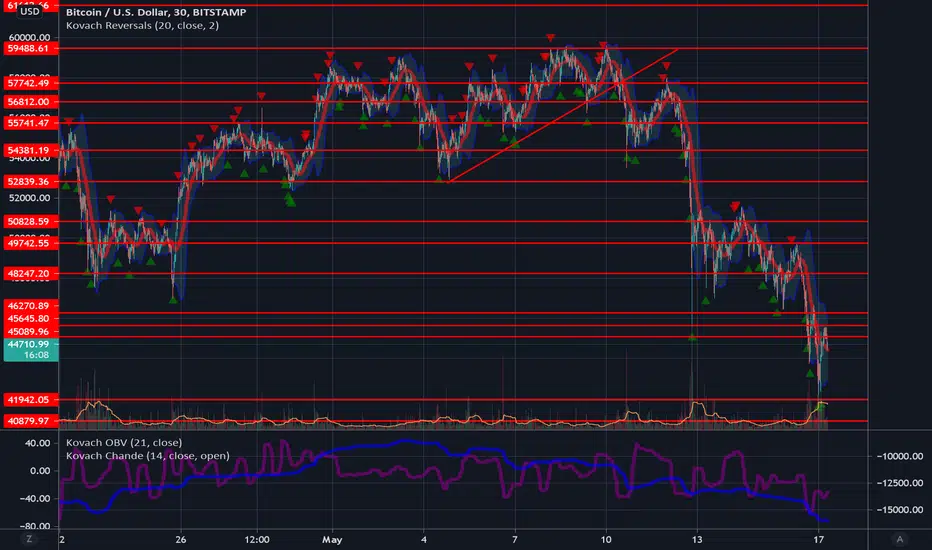
Task: Click the −15000.00 right axis value
Action: pyautogui.click(x=899, y=510)
